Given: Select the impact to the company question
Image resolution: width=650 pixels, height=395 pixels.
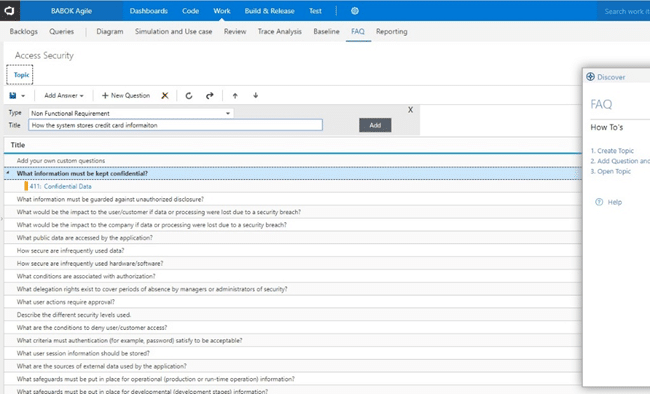Looking at the screenshot, I should pos(293,225).
